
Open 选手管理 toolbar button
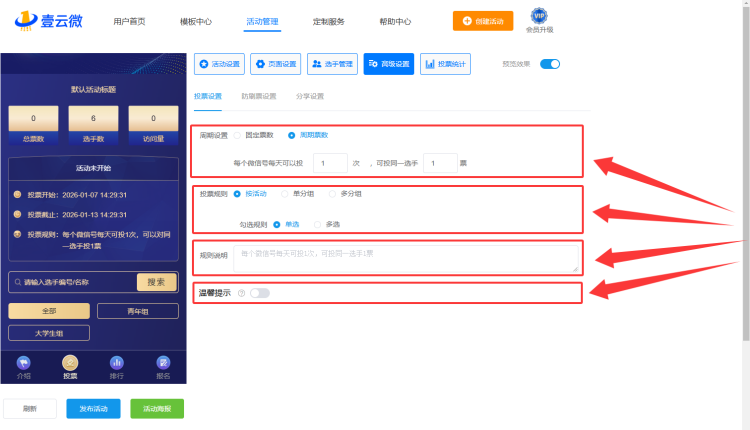pos(333,64)
